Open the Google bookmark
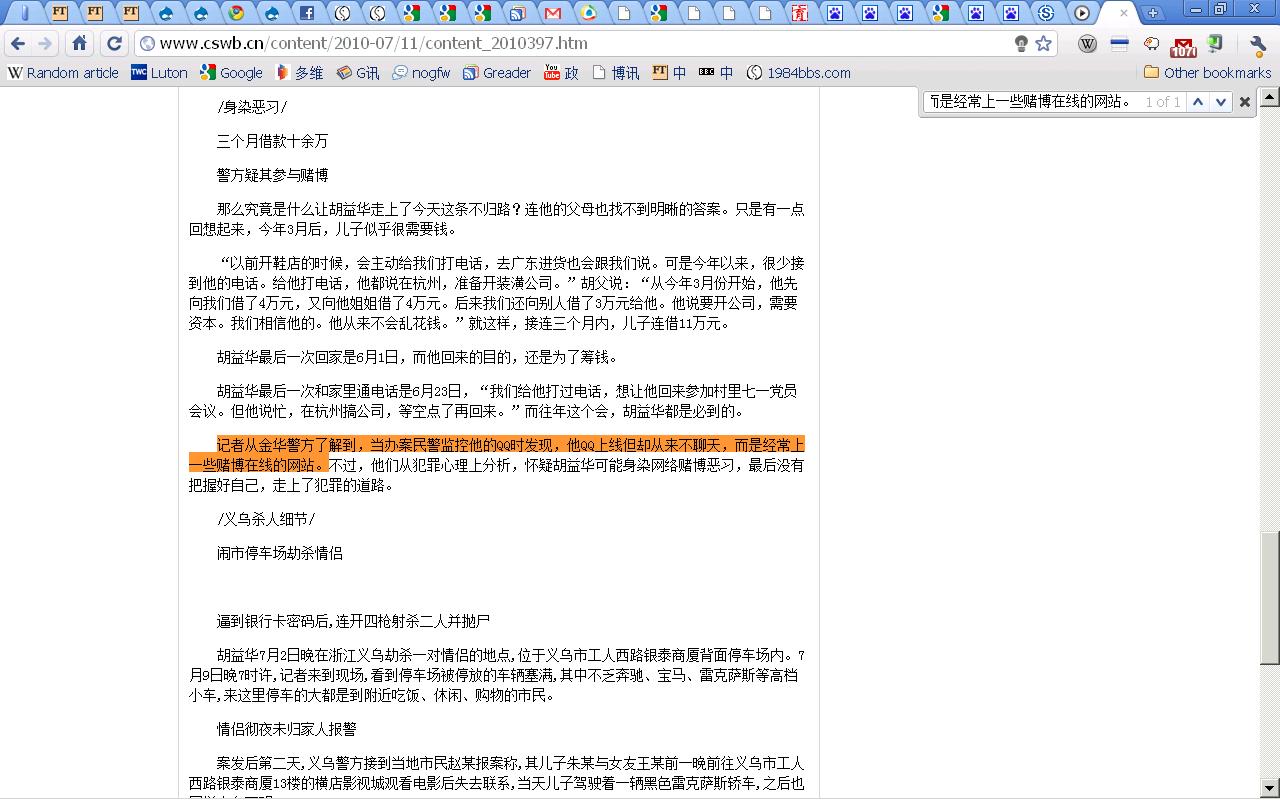Screen dimensions: 1280x800 (231, 73)
